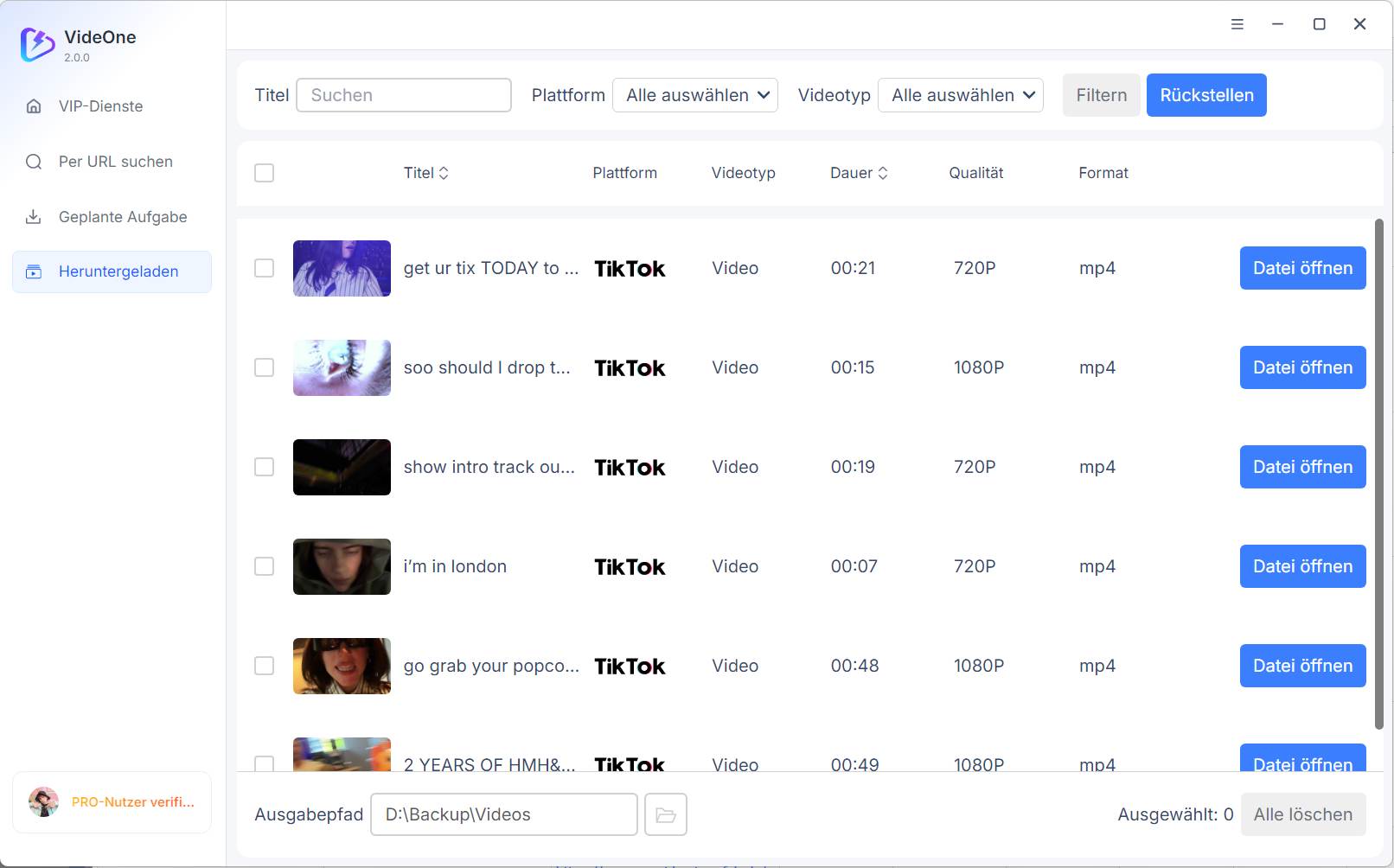1394x868 pixels.
Task: Open Geplante Aufgabe page
Action: click(x=112, y=217)
